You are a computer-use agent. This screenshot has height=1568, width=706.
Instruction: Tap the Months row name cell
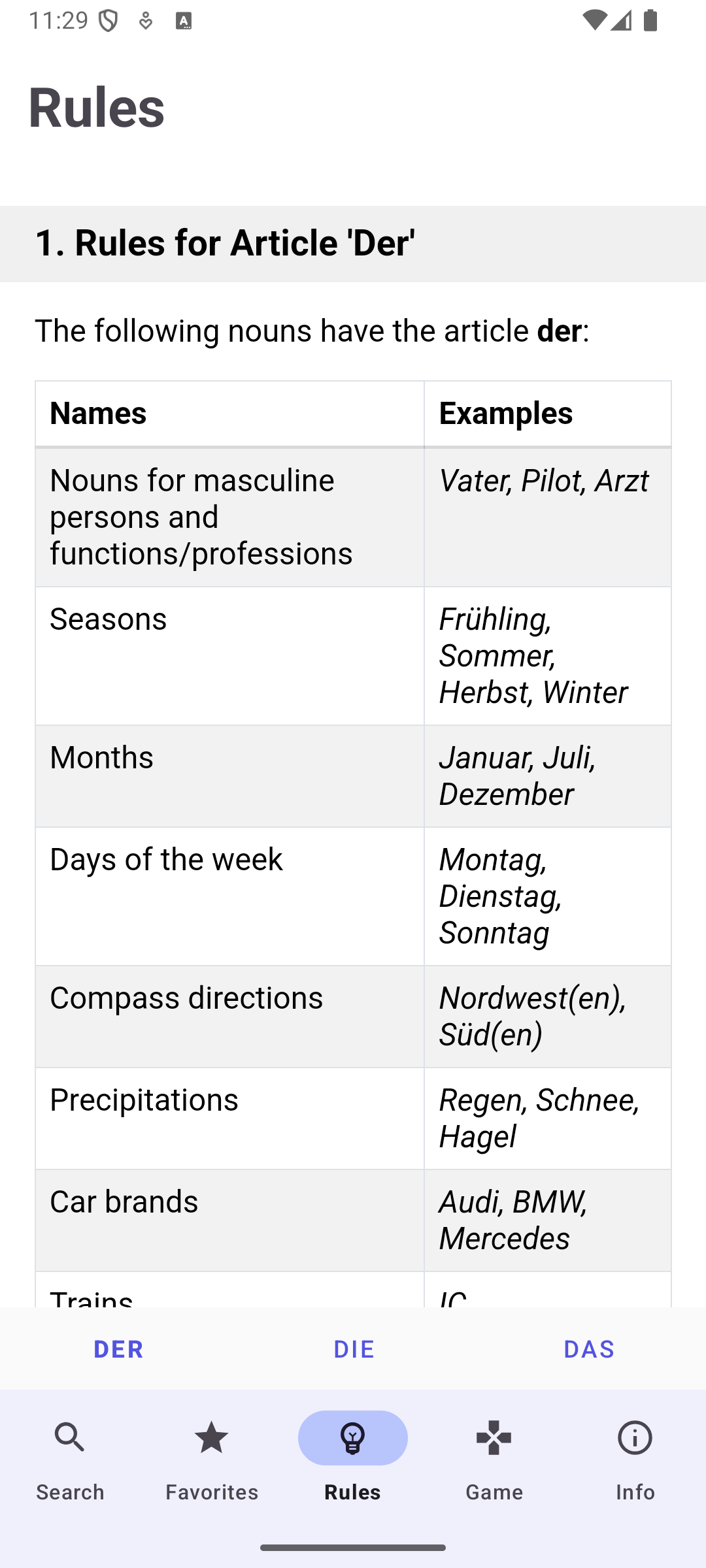point(230,776)
